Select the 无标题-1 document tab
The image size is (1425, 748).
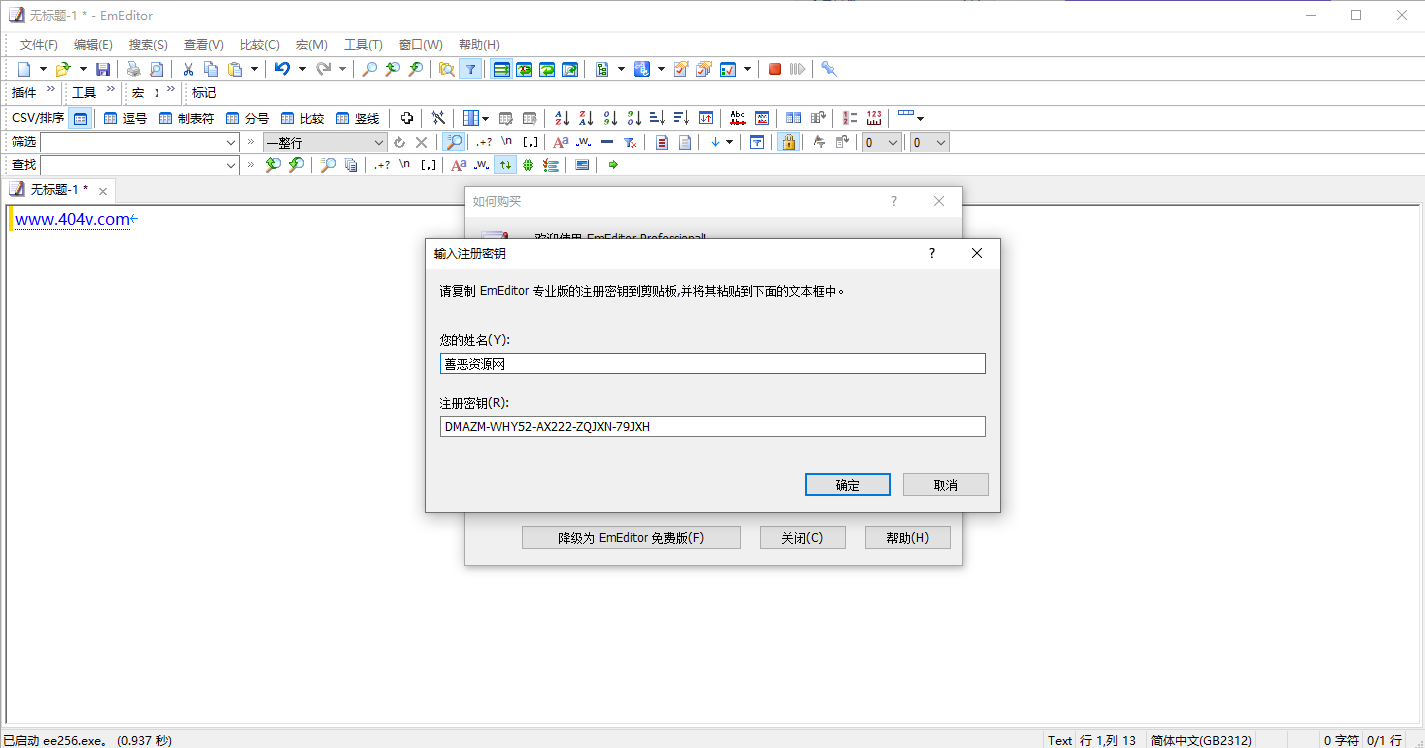point(59,190)
